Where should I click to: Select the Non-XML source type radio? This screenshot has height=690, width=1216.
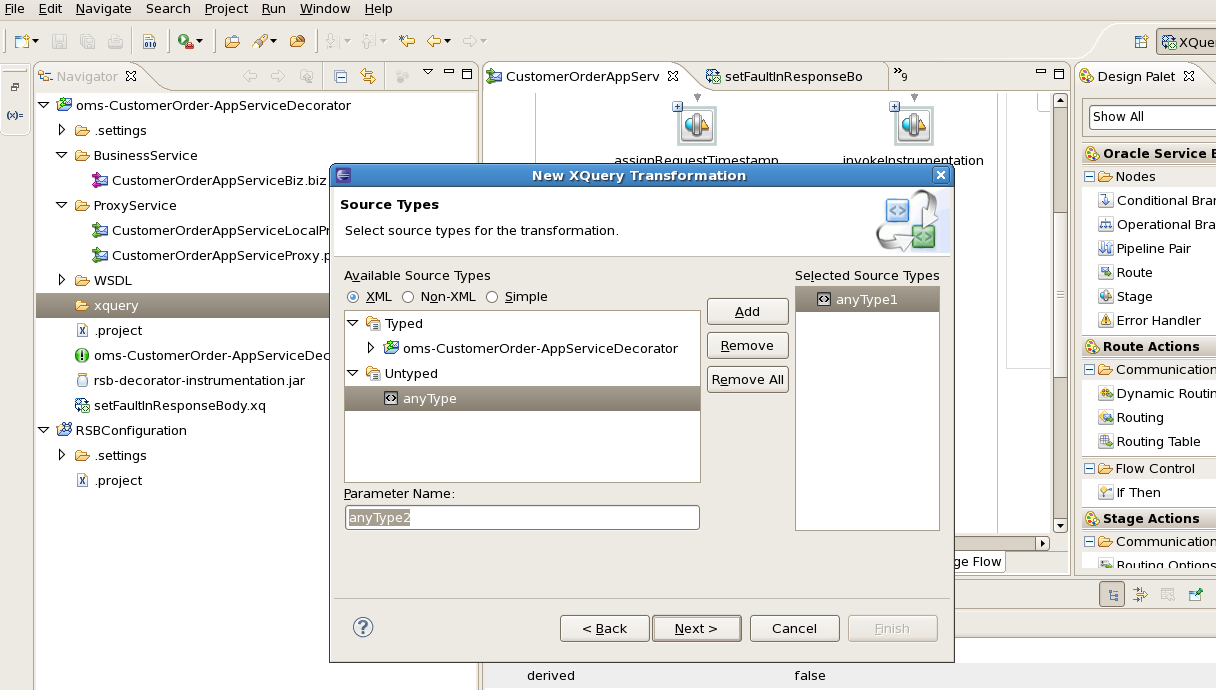click(x=408, y=297)
